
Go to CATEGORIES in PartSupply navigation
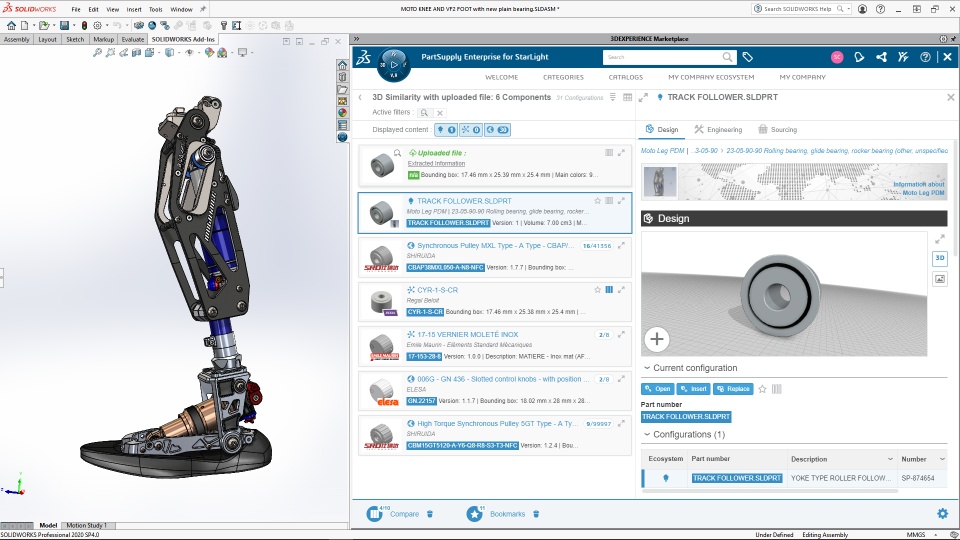563,77
